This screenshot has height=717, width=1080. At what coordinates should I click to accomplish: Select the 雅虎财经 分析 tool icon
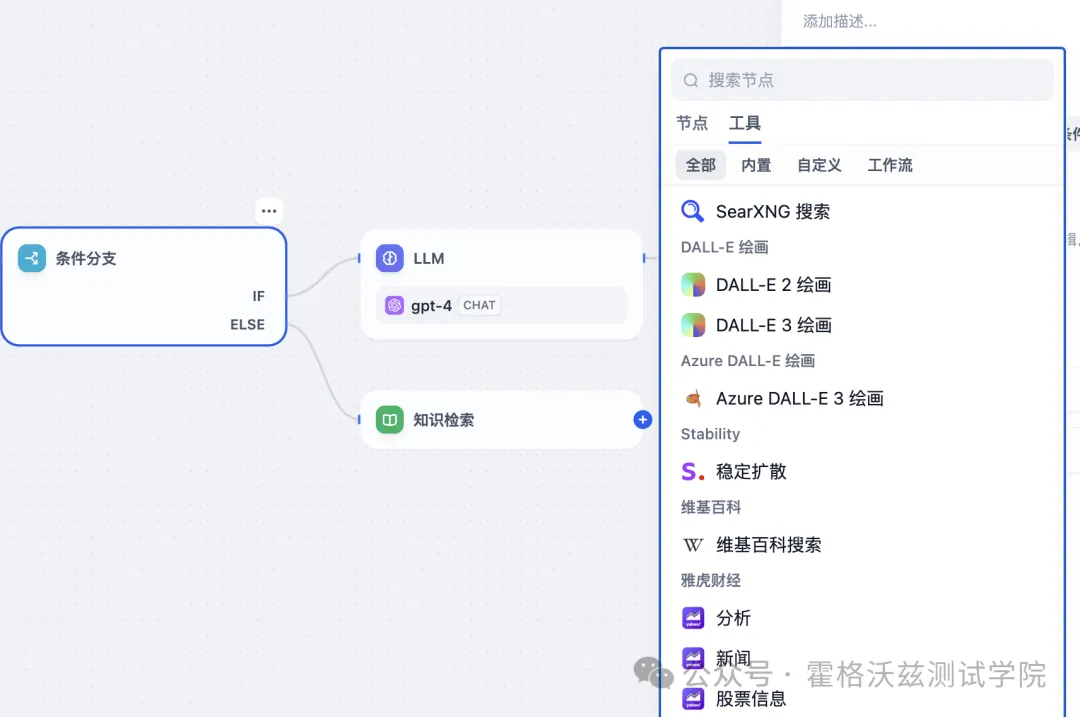click(693, 618)
